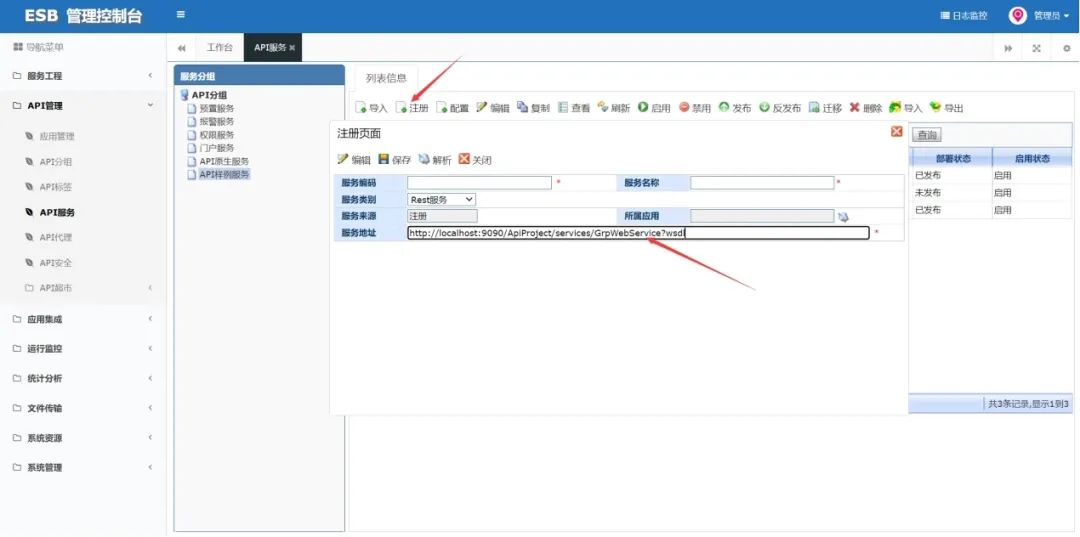The width and height of the screenshot is (1080, 537).
Task: Select 权限服务 in the service tree
Action: [216, 135]
